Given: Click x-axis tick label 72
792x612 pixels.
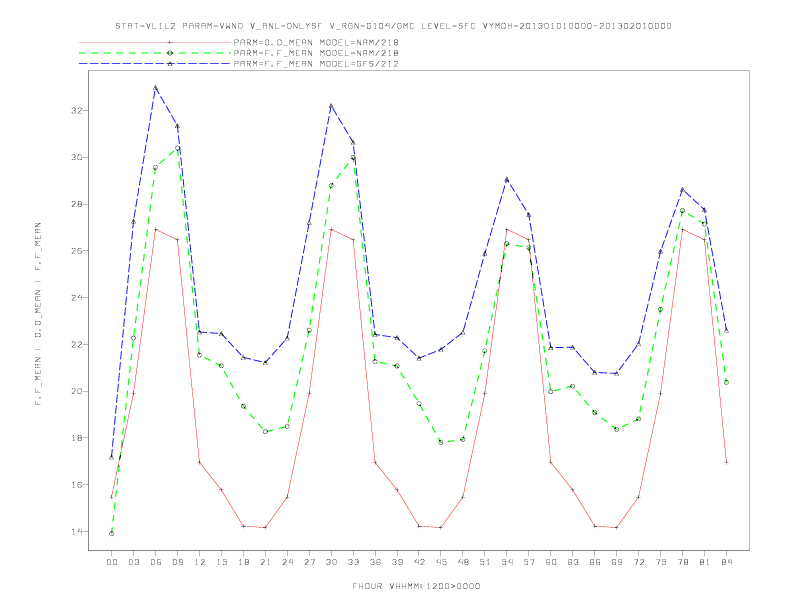Looking at the screenshot, I should point(638,562).
